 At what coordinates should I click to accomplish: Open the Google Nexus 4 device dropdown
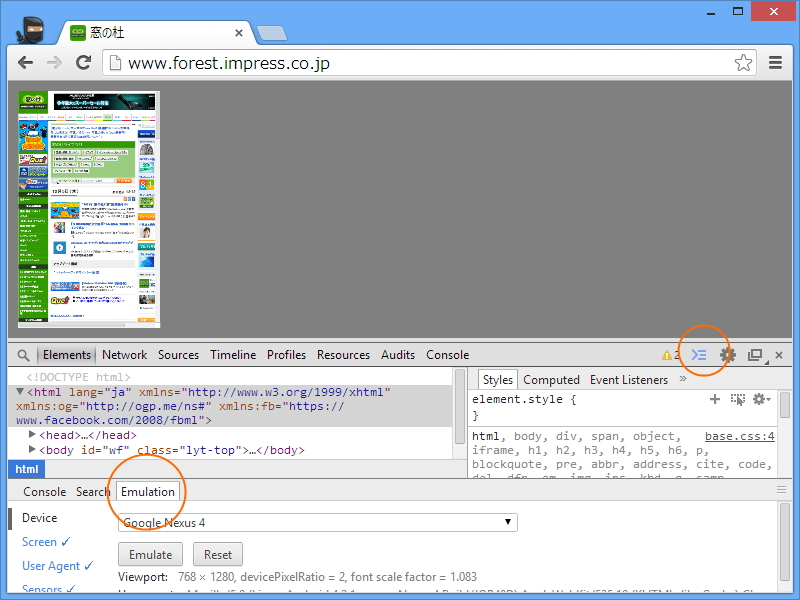[x=318, y=522]
